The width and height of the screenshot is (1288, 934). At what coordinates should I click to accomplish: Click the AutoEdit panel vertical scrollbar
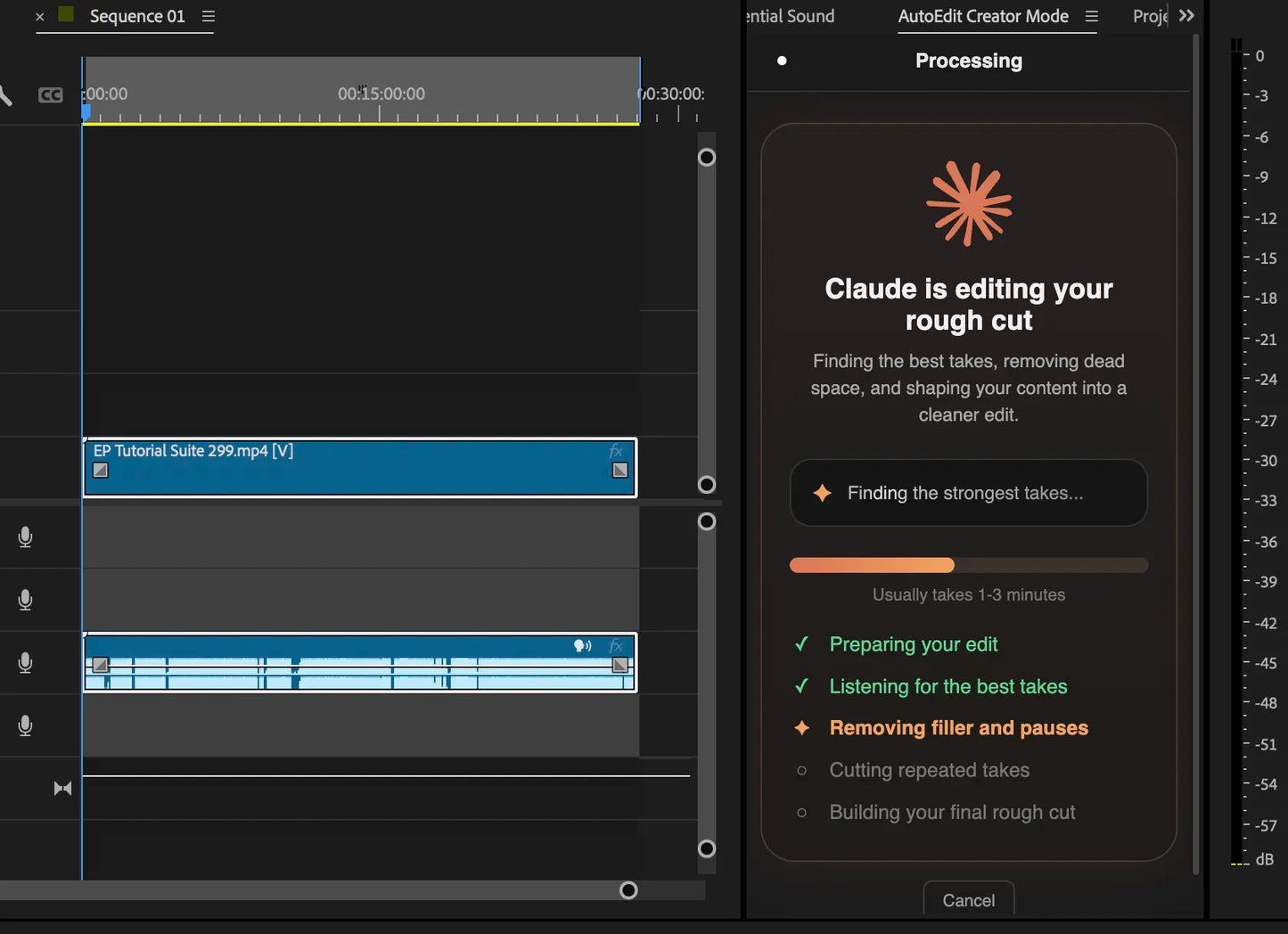1195,455
